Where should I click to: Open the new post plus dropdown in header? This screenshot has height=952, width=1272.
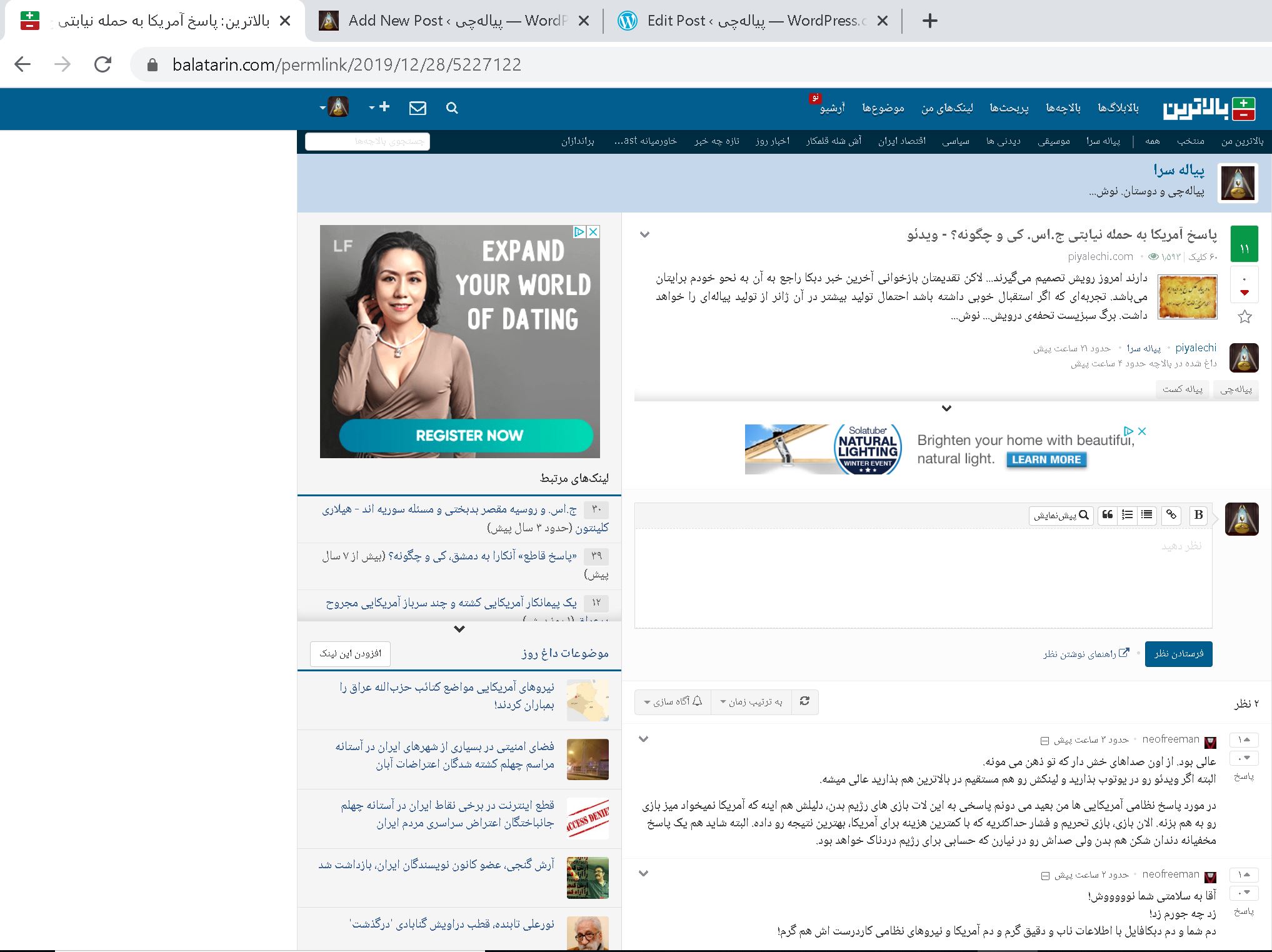coord(379,108)
